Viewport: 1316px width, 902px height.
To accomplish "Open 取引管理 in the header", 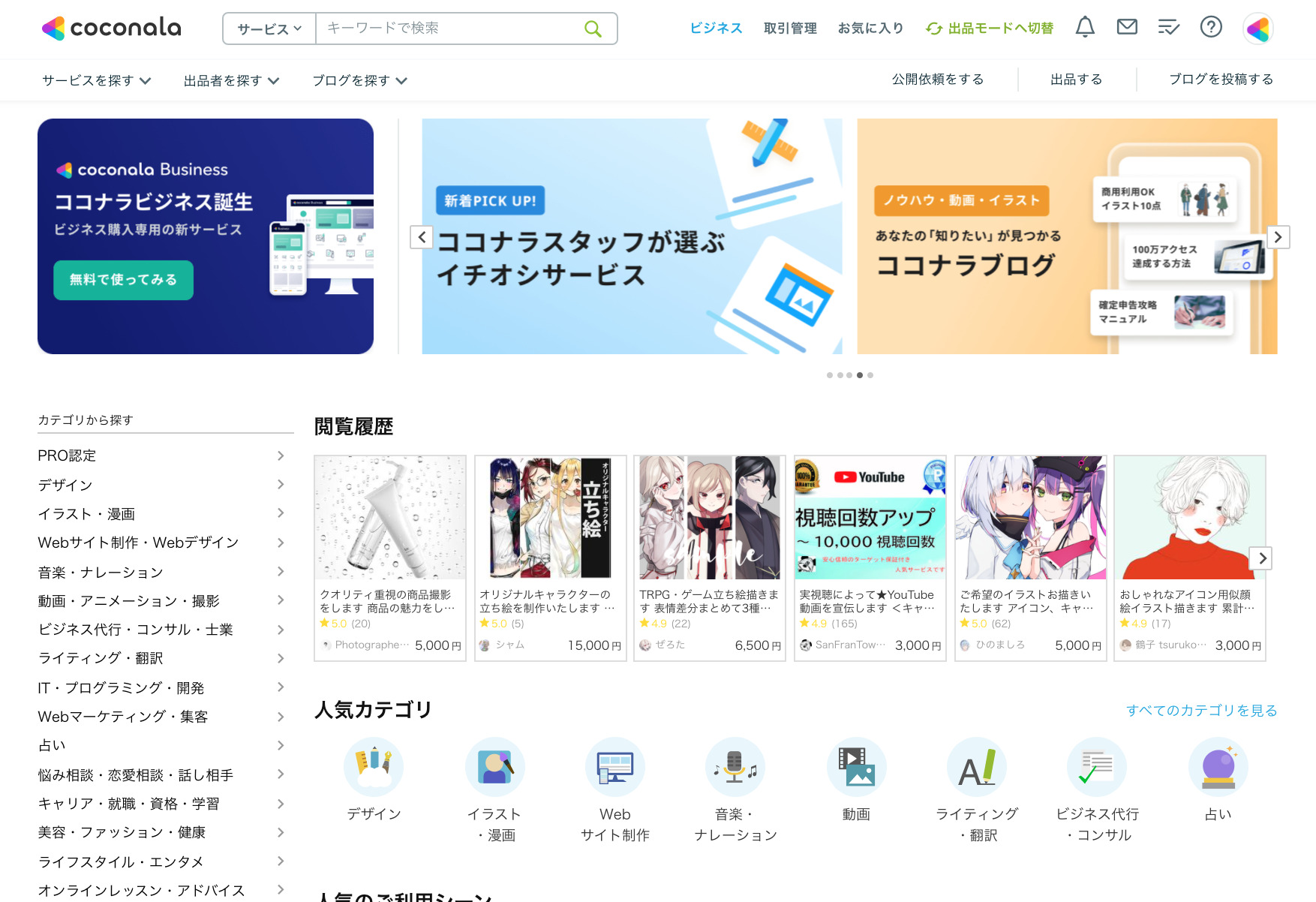I will [x=790, y=29].
